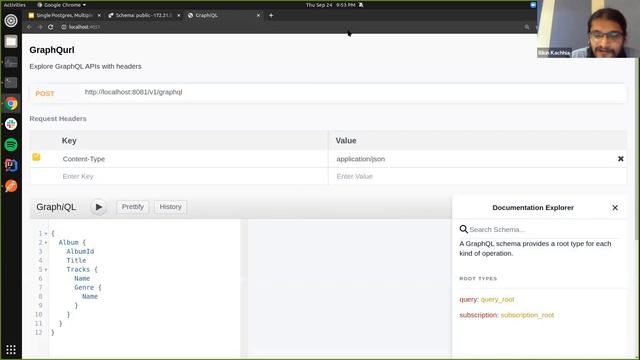Click the video call participant thumbnail
The width and height of the screenshot is (640, 360).
(588, 29)
